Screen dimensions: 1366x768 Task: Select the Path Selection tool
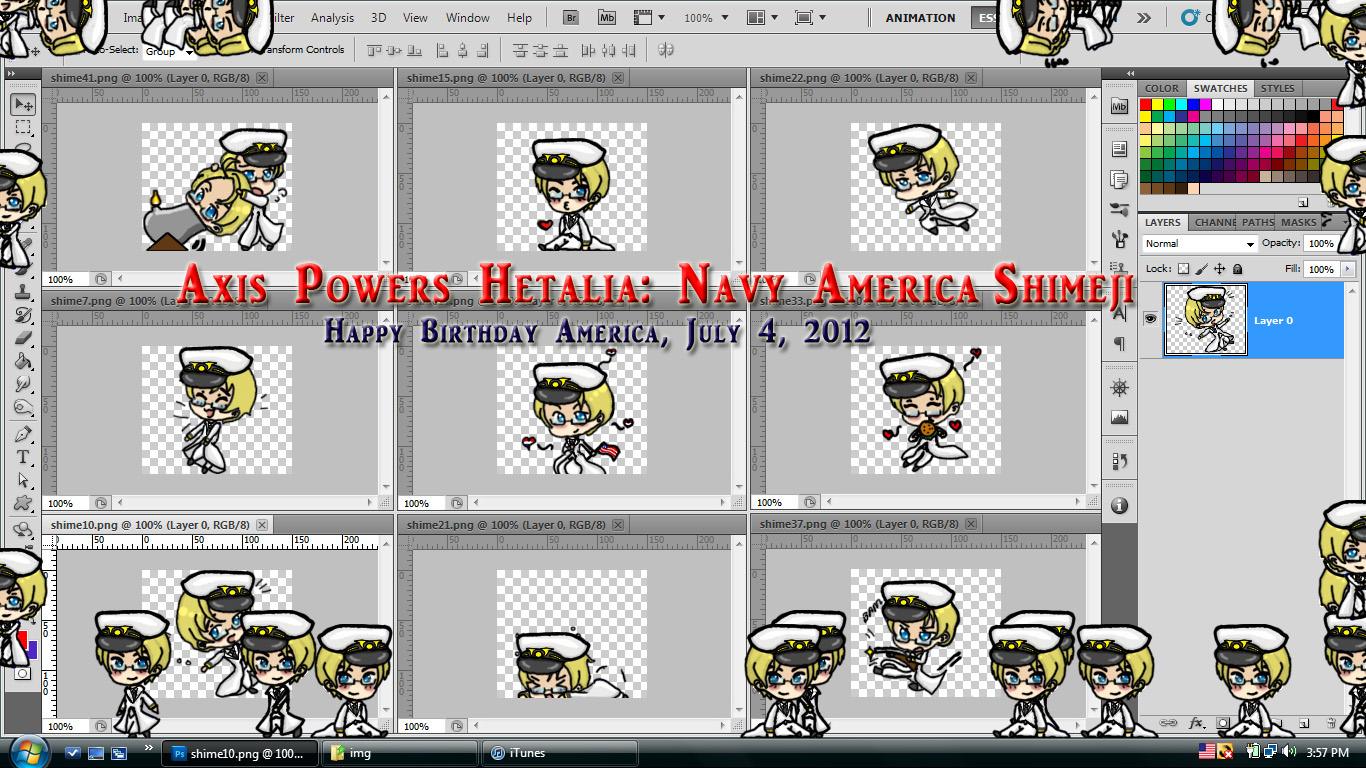[23, 480]
